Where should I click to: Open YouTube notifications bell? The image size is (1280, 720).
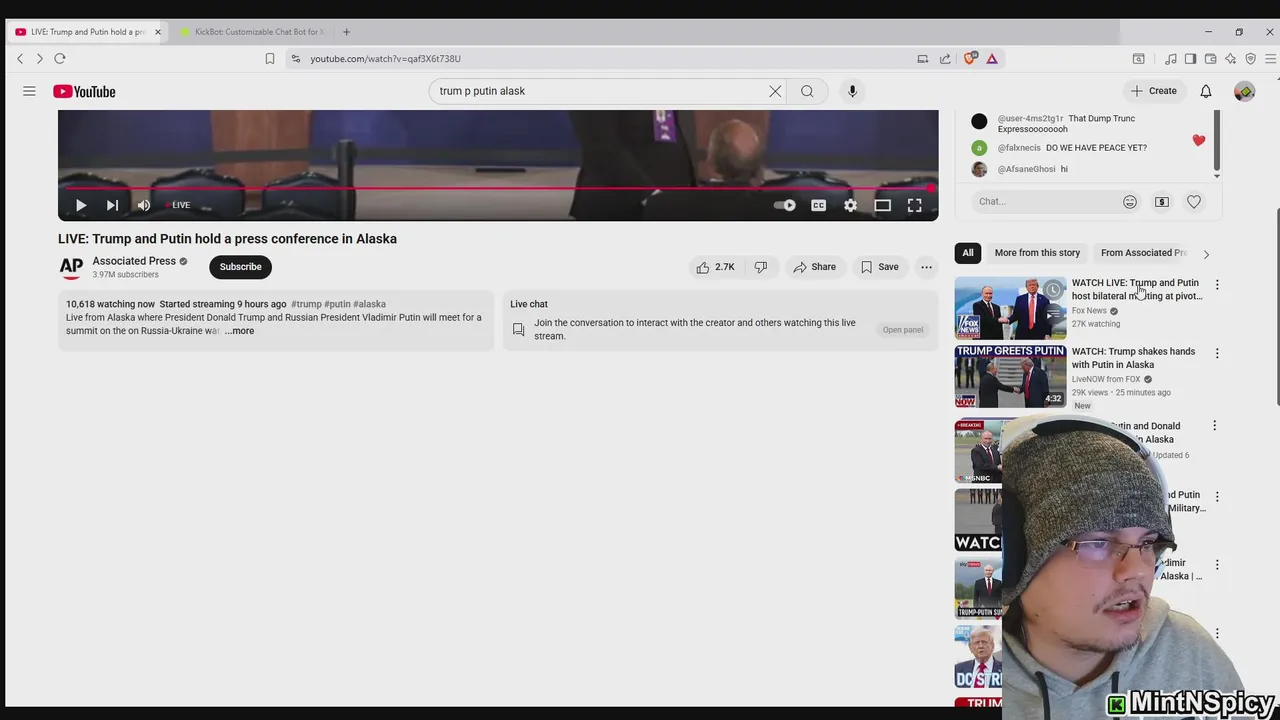click(1206, 91)
